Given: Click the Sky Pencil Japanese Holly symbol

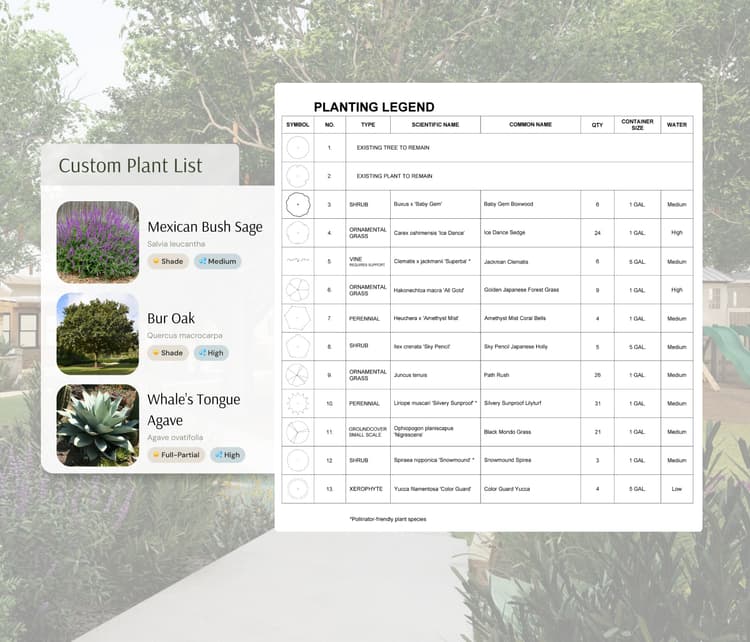Looking at the screenshot, I should pyautogui.click(x=297, y=347).
